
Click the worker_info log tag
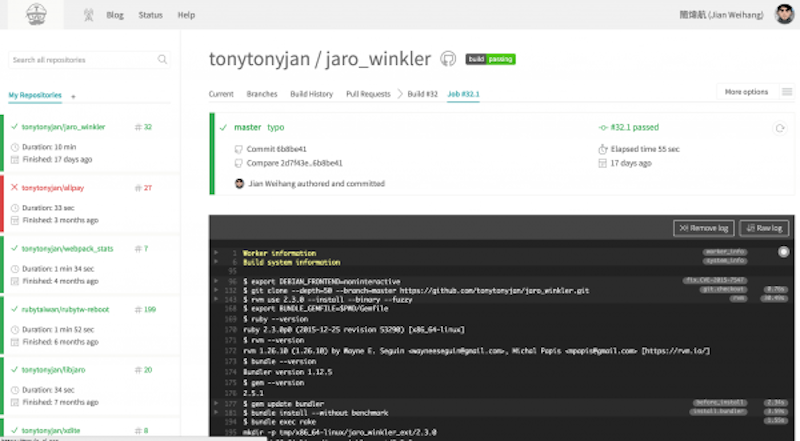tap(725, 252)
